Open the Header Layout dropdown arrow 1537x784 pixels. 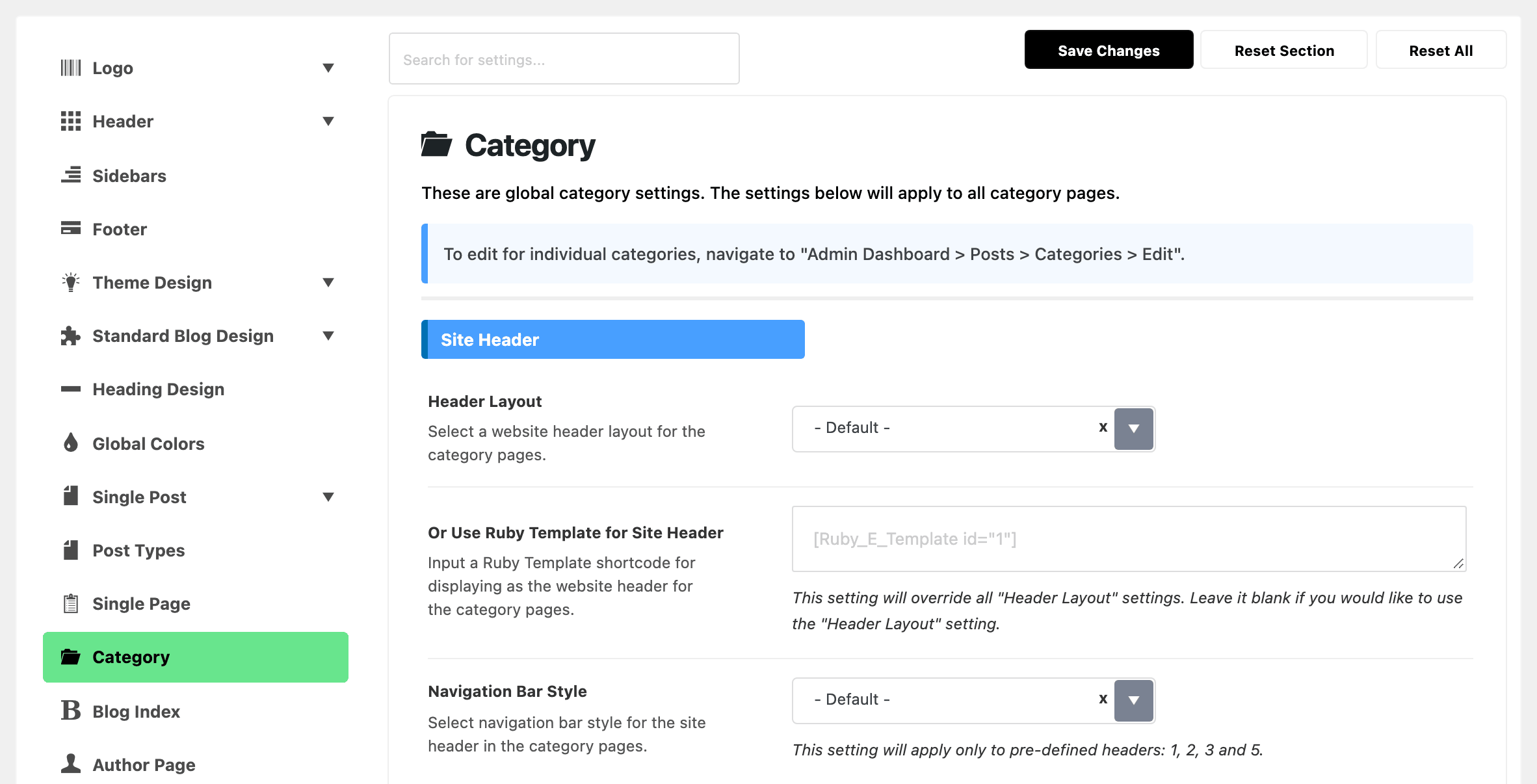point(1134,428)
